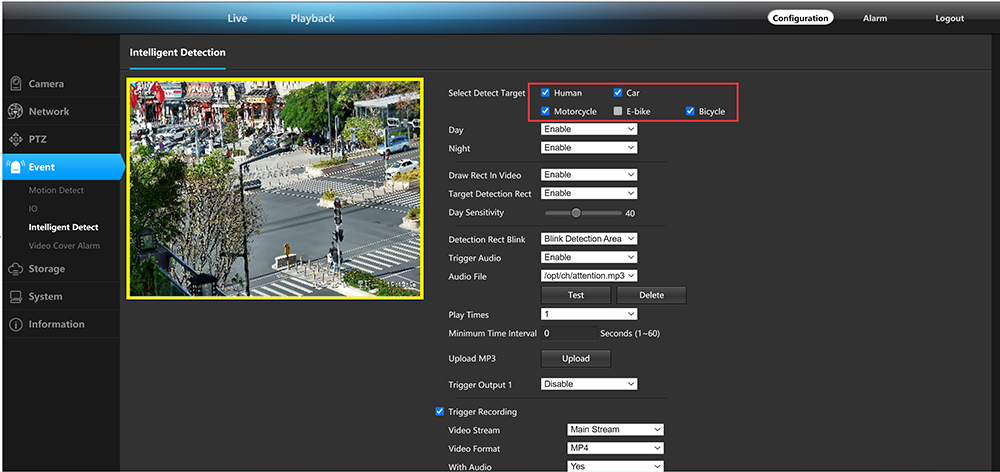Adjust the Day Sensitivity slider

[x=576, y=212]
